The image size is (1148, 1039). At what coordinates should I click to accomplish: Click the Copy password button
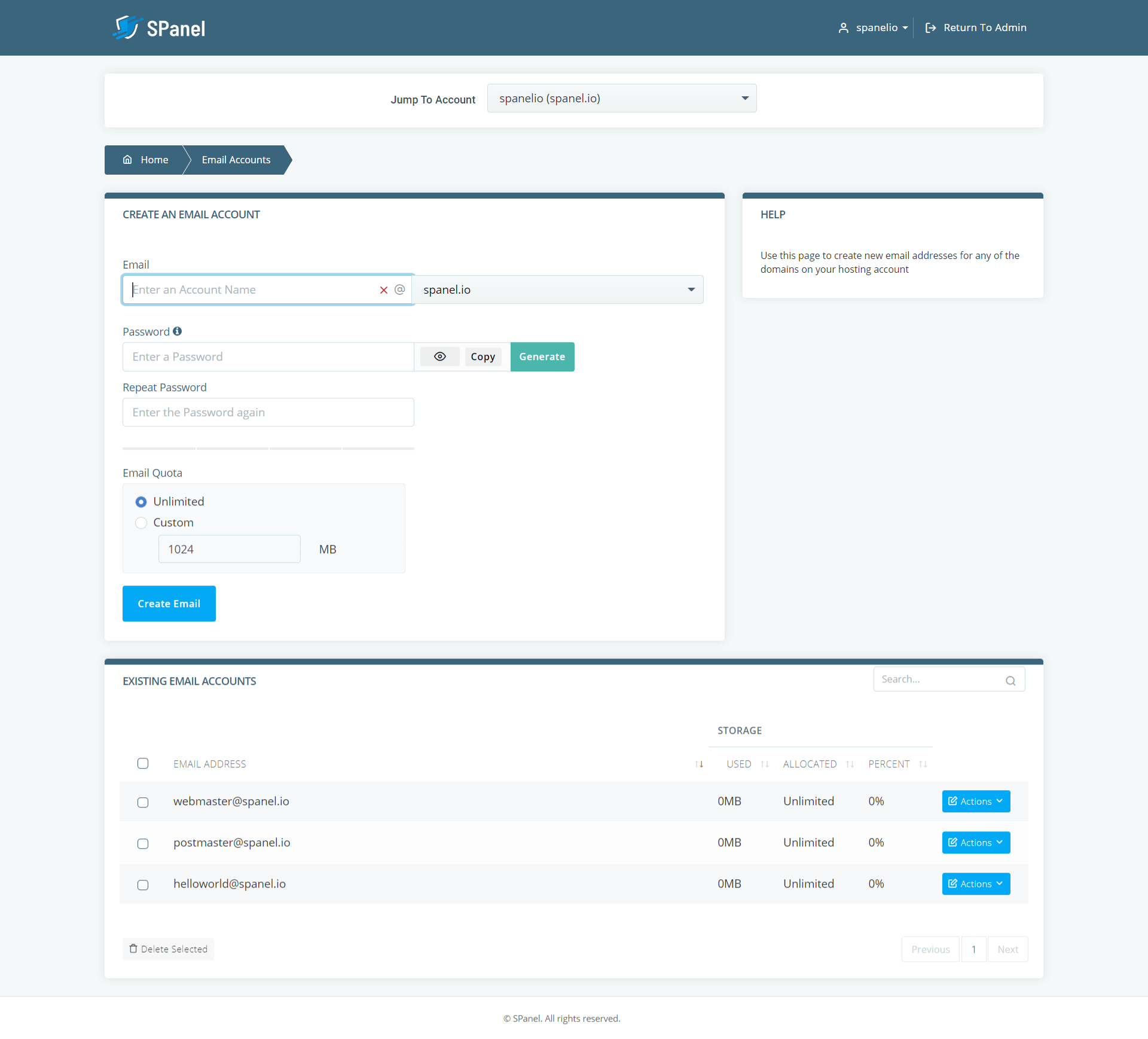(x=483, y=357)
